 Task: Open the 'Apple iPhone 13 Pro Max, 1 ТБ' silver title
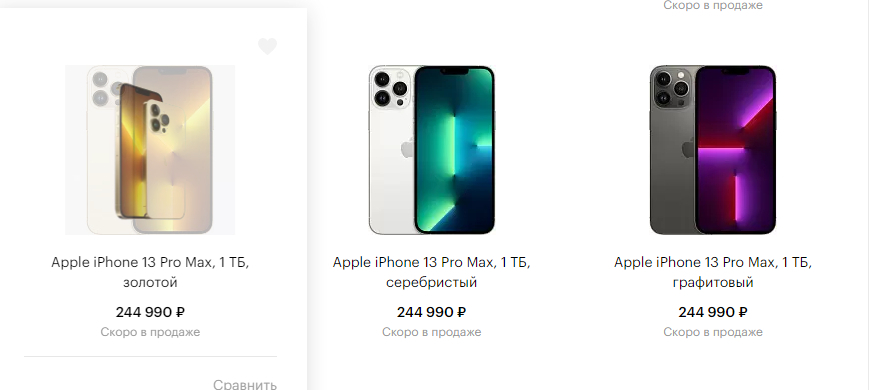point(432,262)
